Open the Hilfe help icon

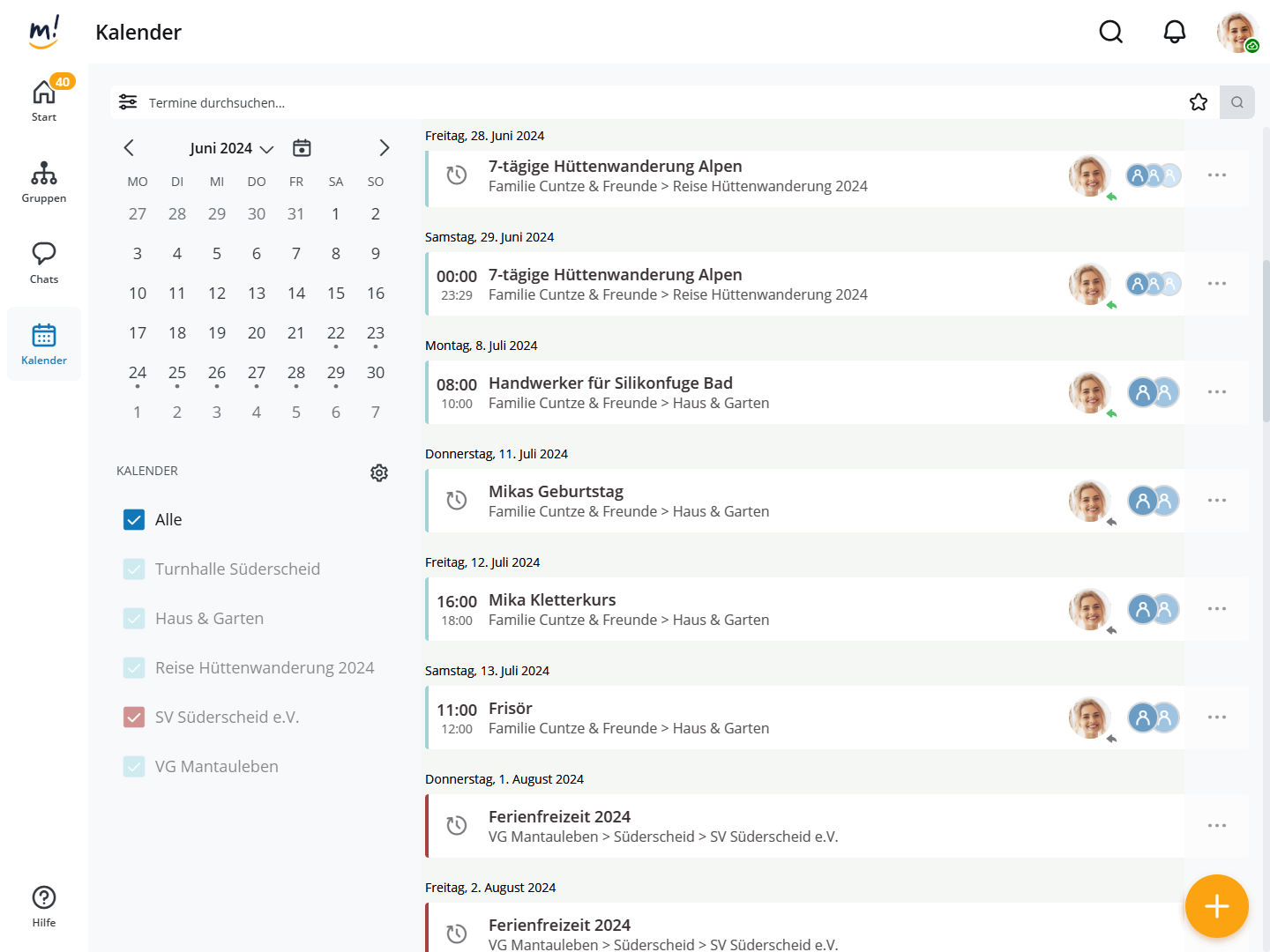tap(44, 897)
